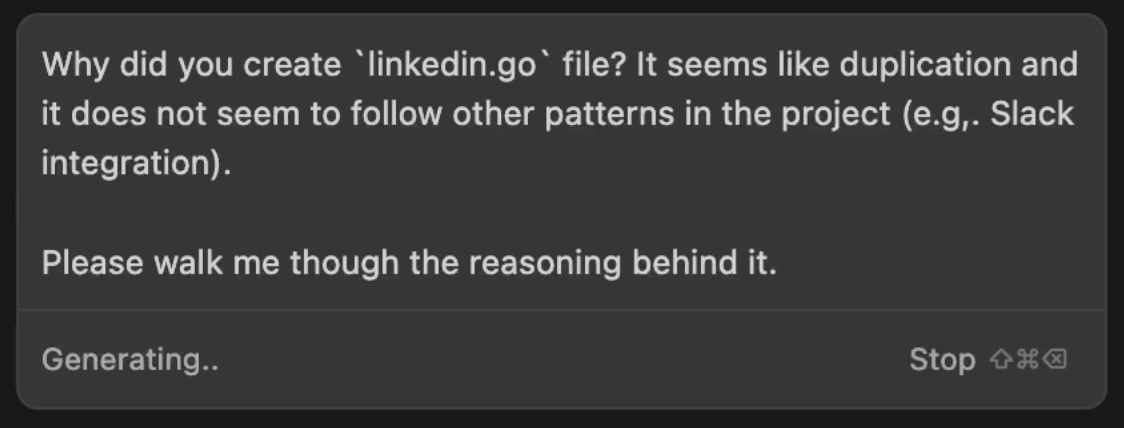The width and height of the screenshot is (1124, 428).
Task: Place cursor in 'Please walk me though' sentence
Action: pos(409,264)
